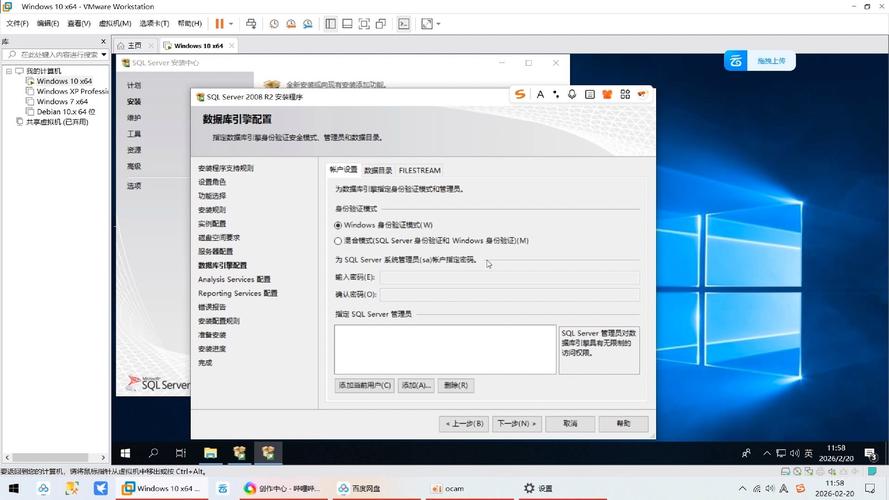Open the dropdown arrow beside the pause button
The width and height of the screenshot is (889, 500).
click(x=231, y=24)
